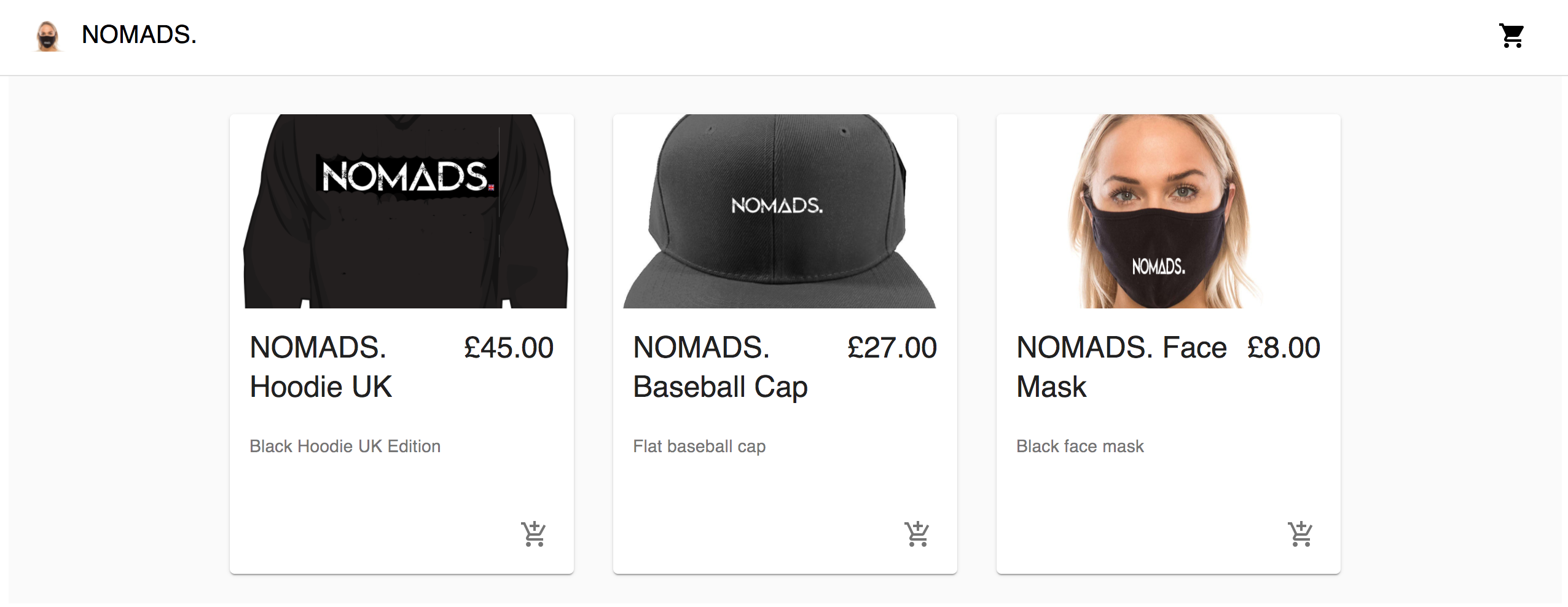Add NOMADS. Baseball Cap to cart
The image size is (1568, 607).
click(x=917, y=534)
